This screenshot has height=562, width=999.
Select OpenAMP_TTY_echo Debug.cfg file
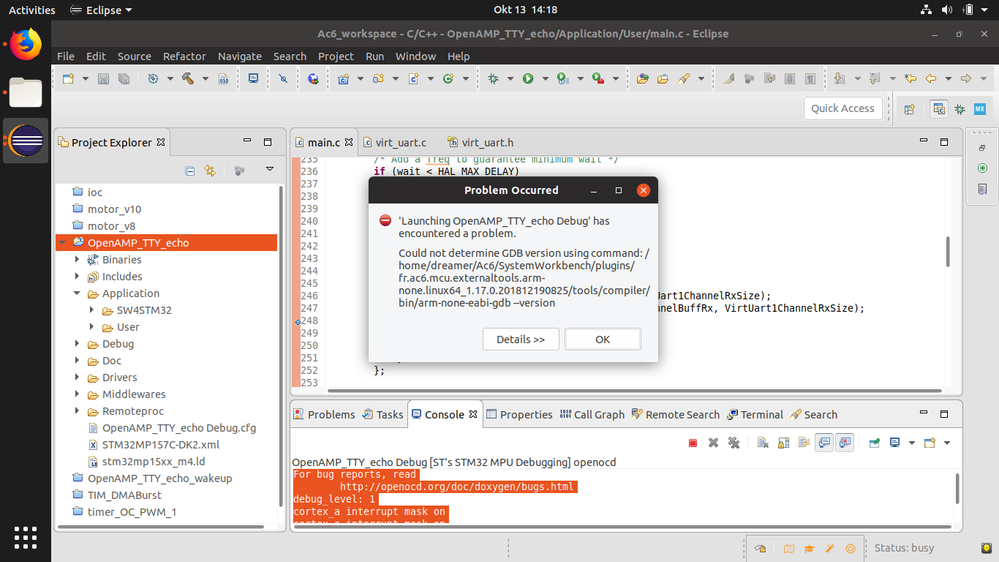click(179, 428)
